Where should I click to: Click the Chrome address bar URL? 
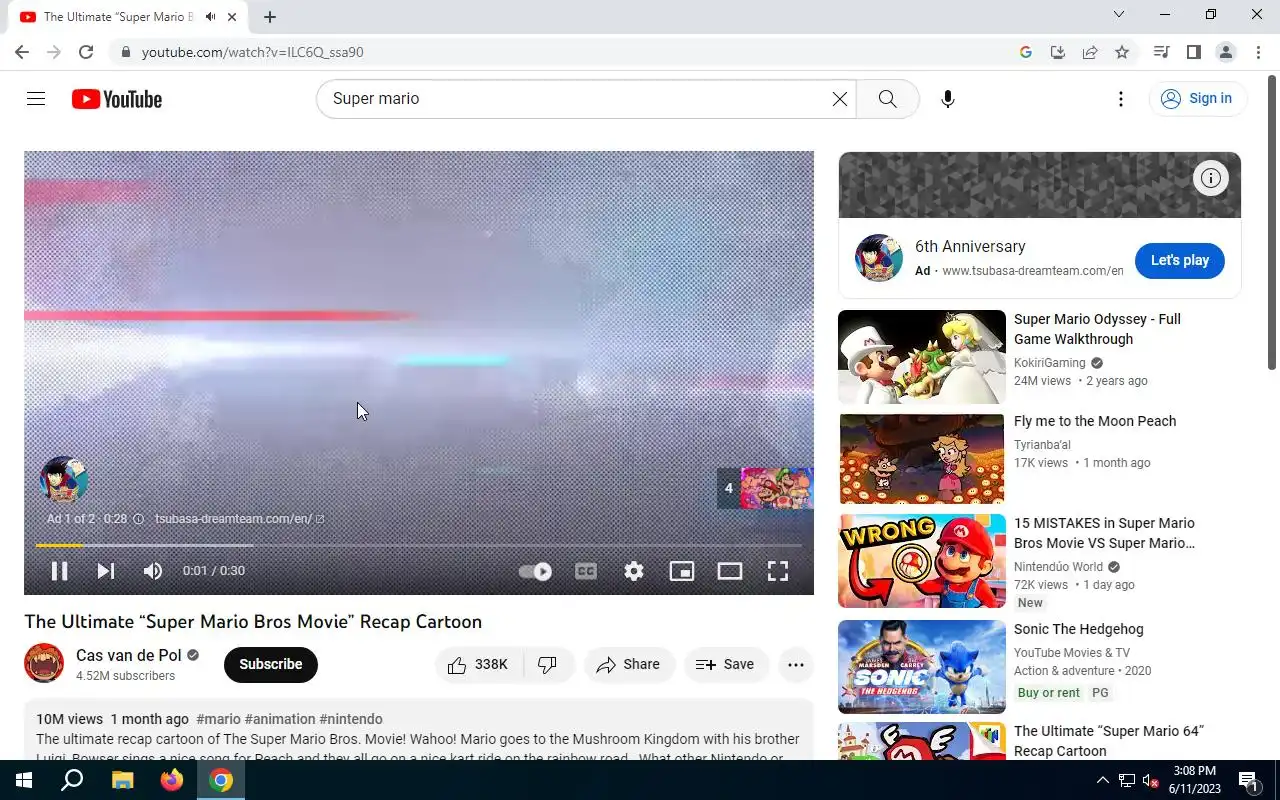253,52
